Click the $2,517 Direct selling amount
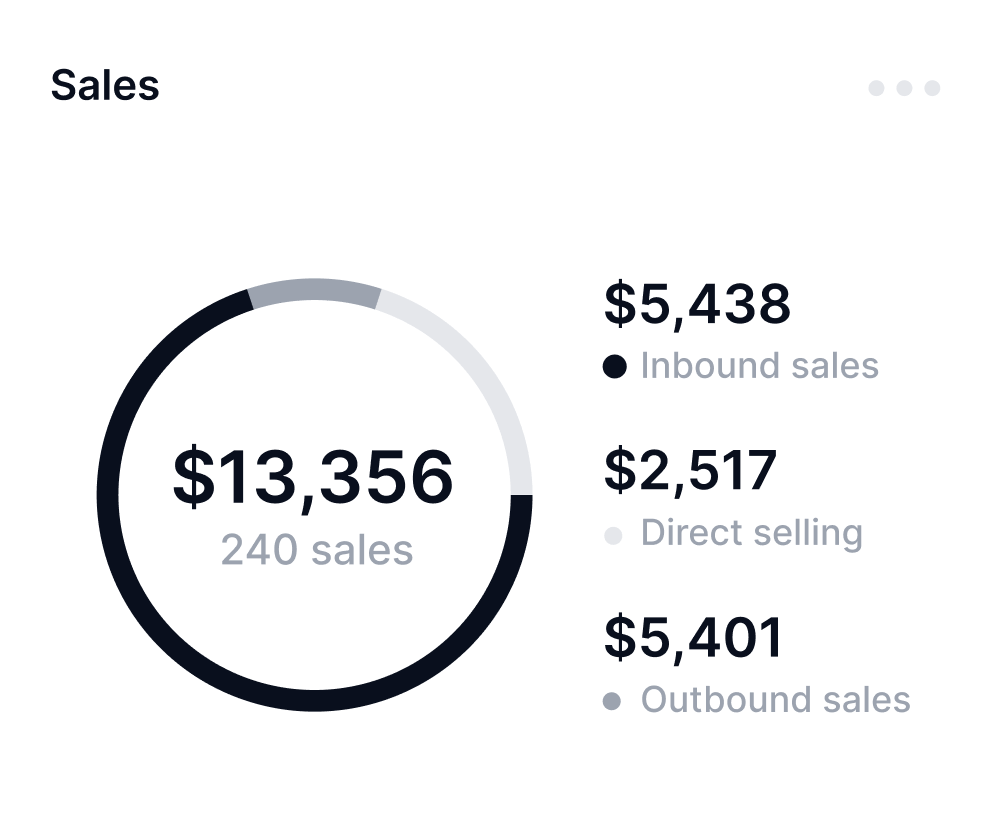The image size is (990, 816). tap(691, 471)
